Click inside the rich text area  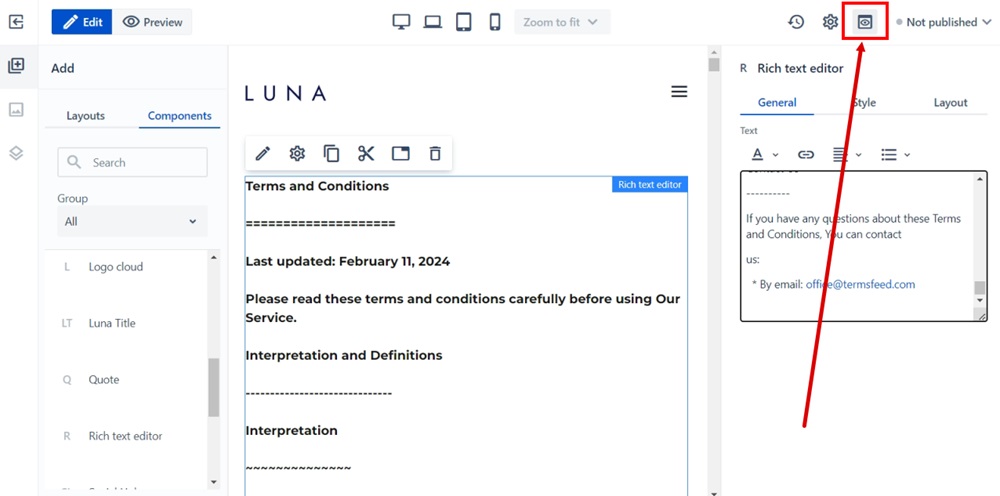pyautogui.click(x=857, y=246)
